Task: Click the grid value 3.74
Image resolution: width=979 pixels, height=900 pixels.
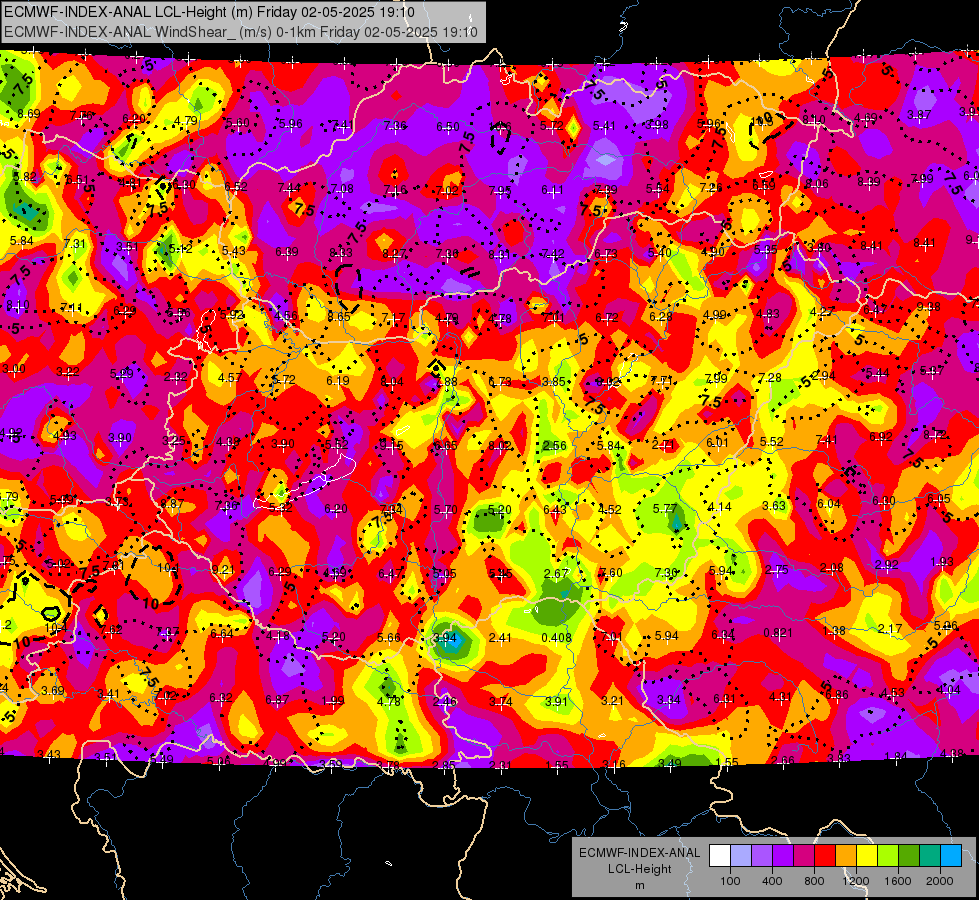Action: 501,702
